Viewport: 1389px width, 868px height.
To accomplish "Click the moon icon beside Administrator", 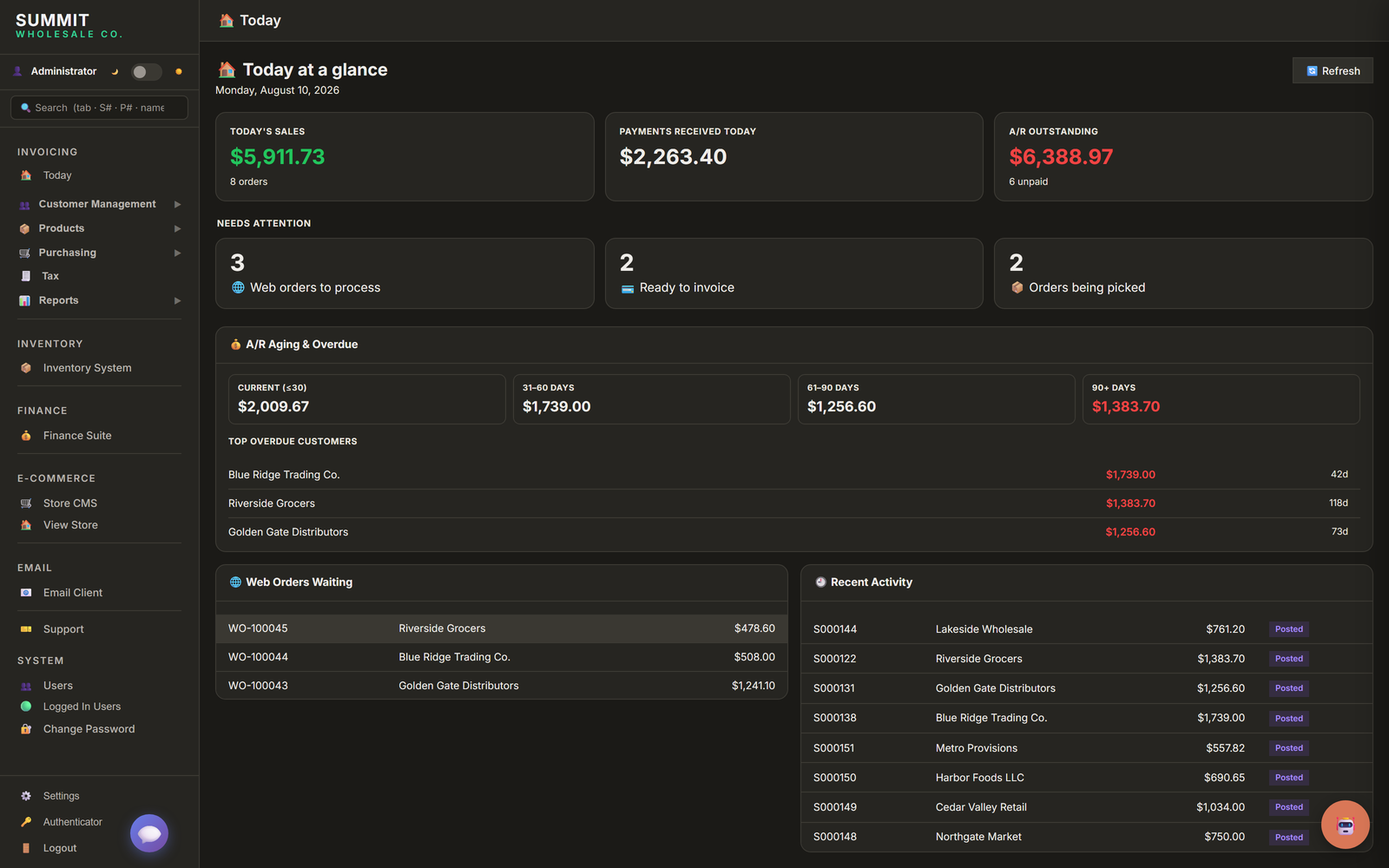I will pos(115,72).
